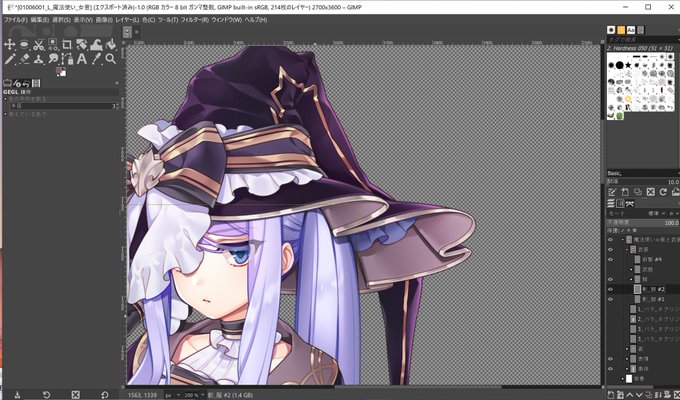Click the delete tool preset icon

(75, 395)
